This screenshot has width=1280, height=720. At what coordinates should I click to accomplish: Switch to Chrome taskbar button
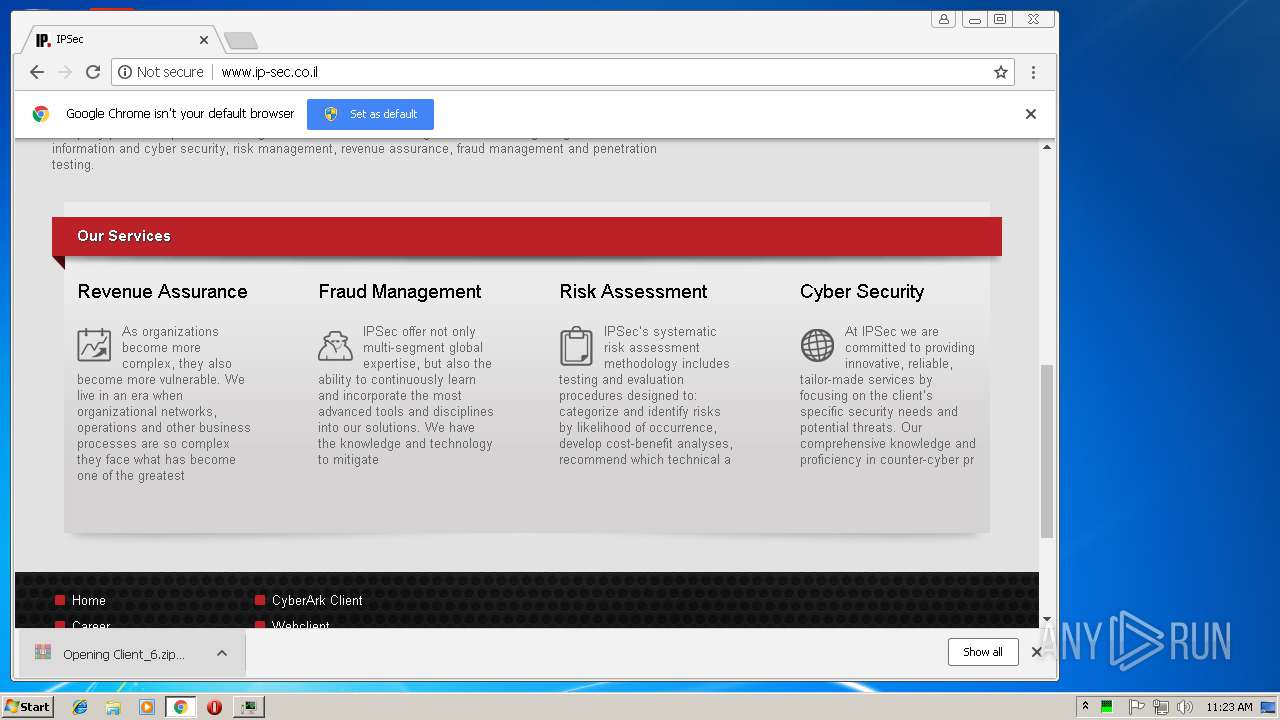[x=180, y=706]
